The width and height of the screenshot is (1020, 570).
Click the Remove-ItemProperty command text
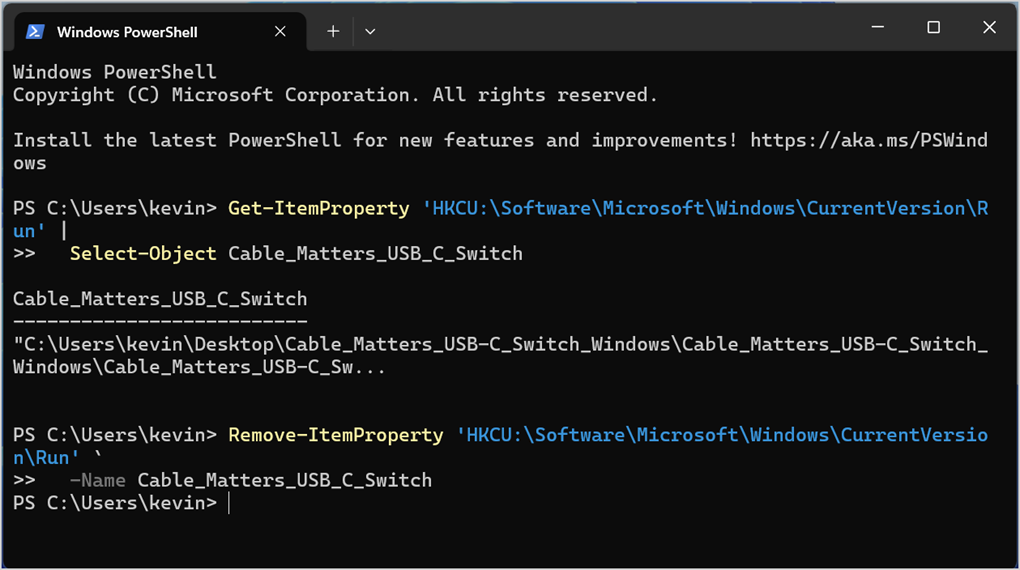336,435
